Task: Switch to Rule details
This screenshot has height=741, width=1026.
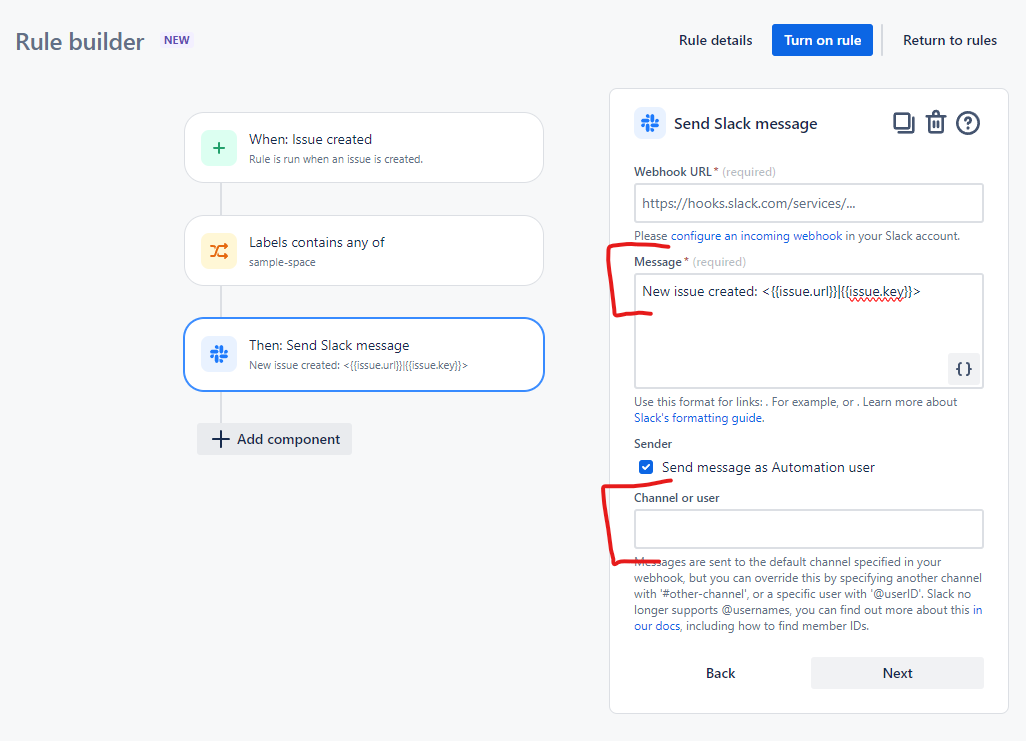Action: [715, 40]
